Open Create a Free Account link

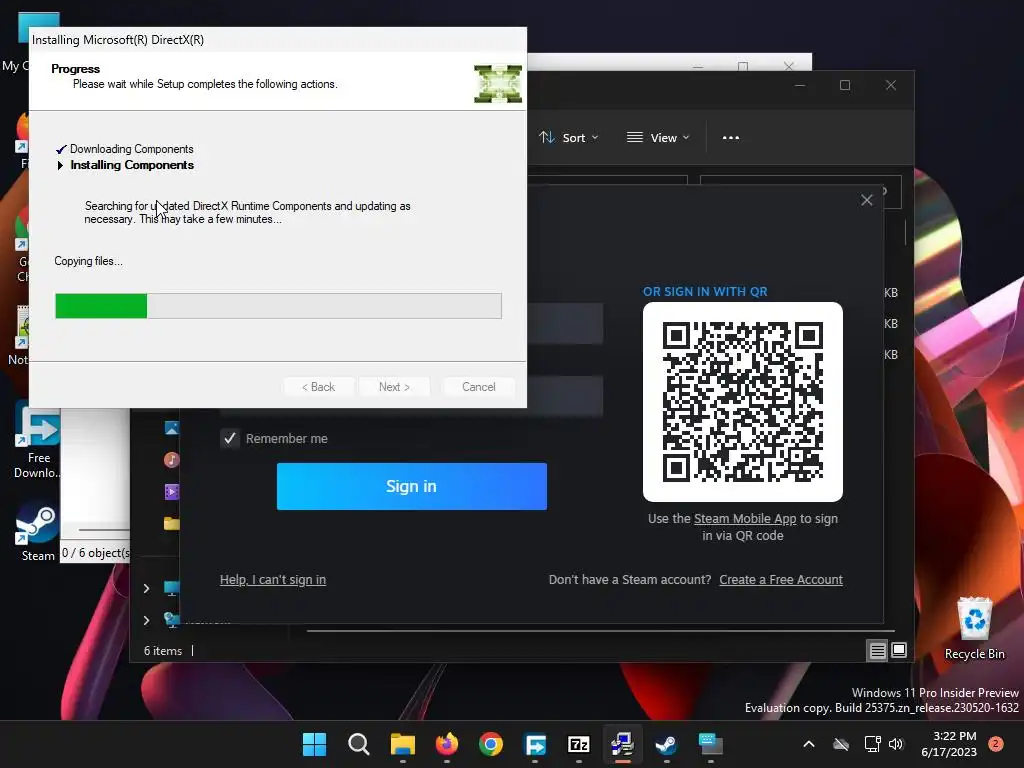[781, 579]
